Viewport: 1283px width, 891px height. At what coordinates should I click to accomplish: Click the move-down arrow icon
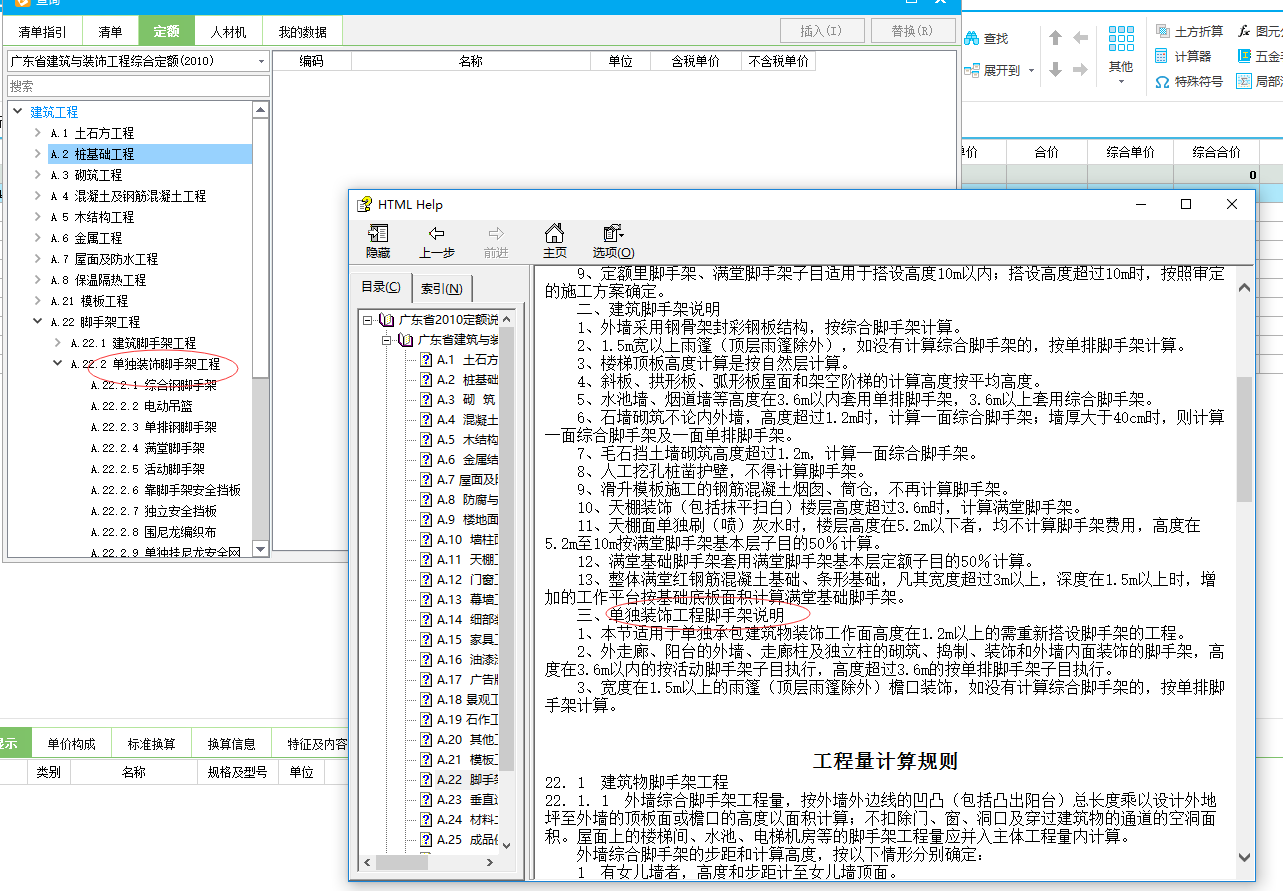(1055, 70)
